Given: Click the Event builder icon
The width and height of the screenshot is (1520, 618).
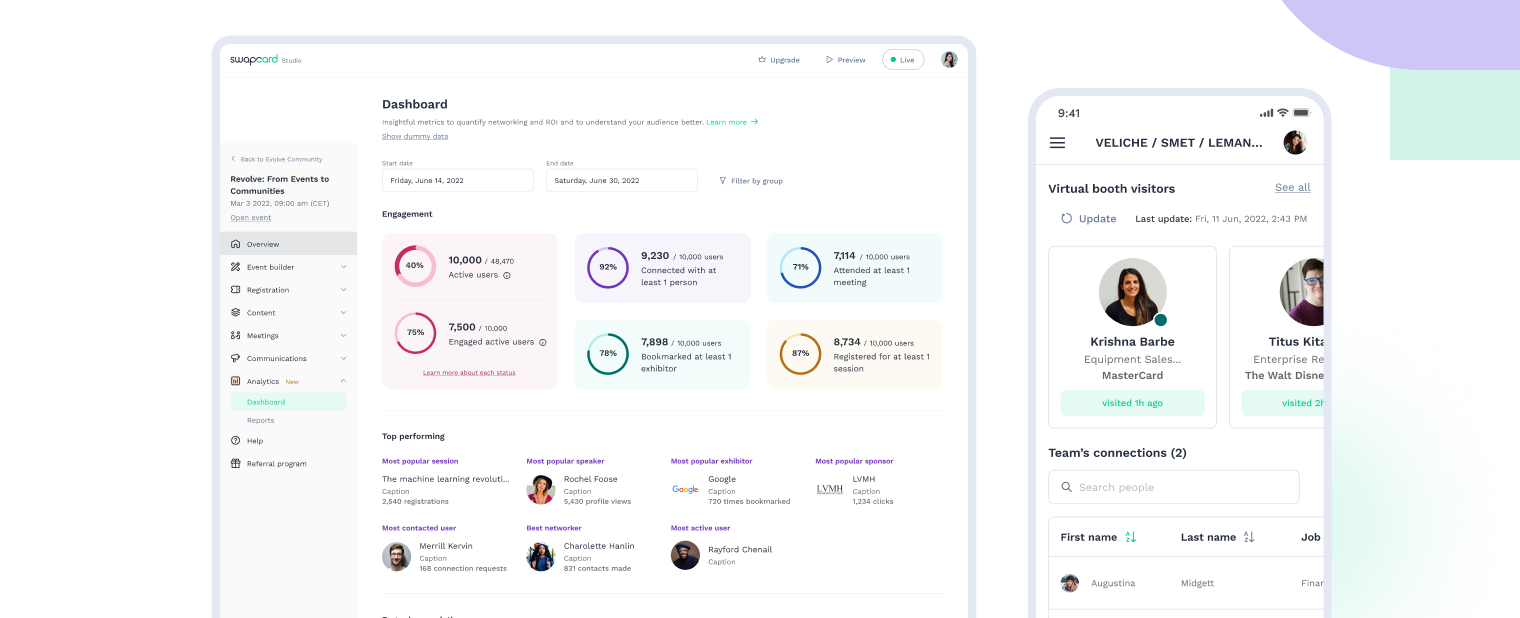Looking at the screenshot, I should (235, 267).
